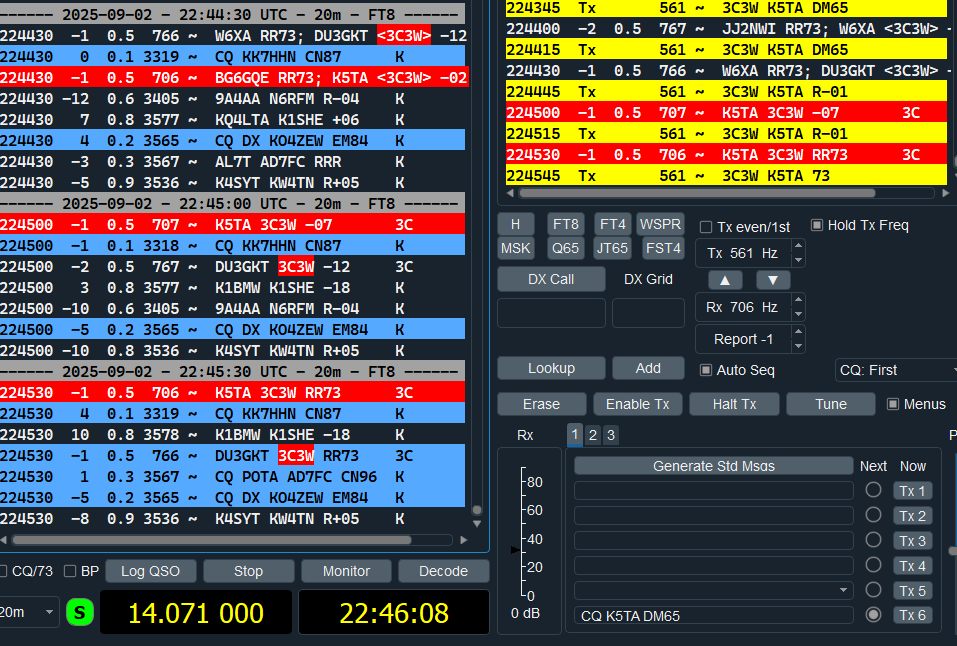The height and width of the screenshot is (646, 957).
Task: Click the DX Grid input field
Action: tap(648, 313)
